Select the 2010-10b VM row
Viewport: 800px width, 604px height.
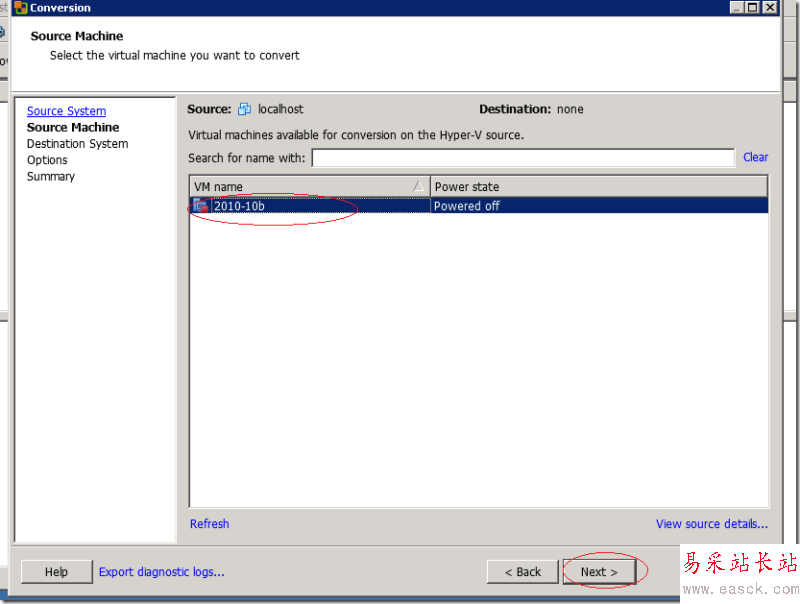click(x=479, y=206)
